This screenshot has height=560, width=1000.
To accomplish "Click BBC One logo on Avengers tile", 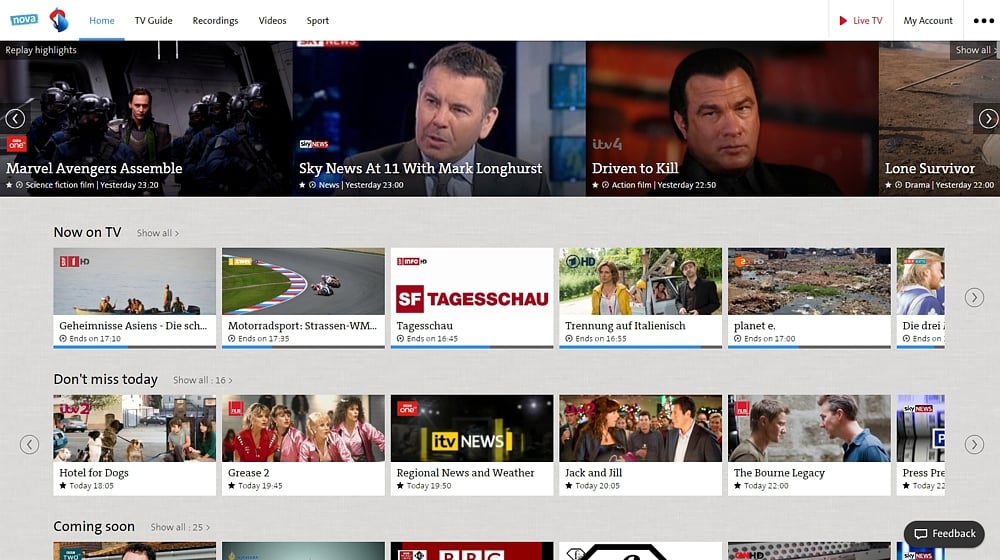I will point(17,144).
